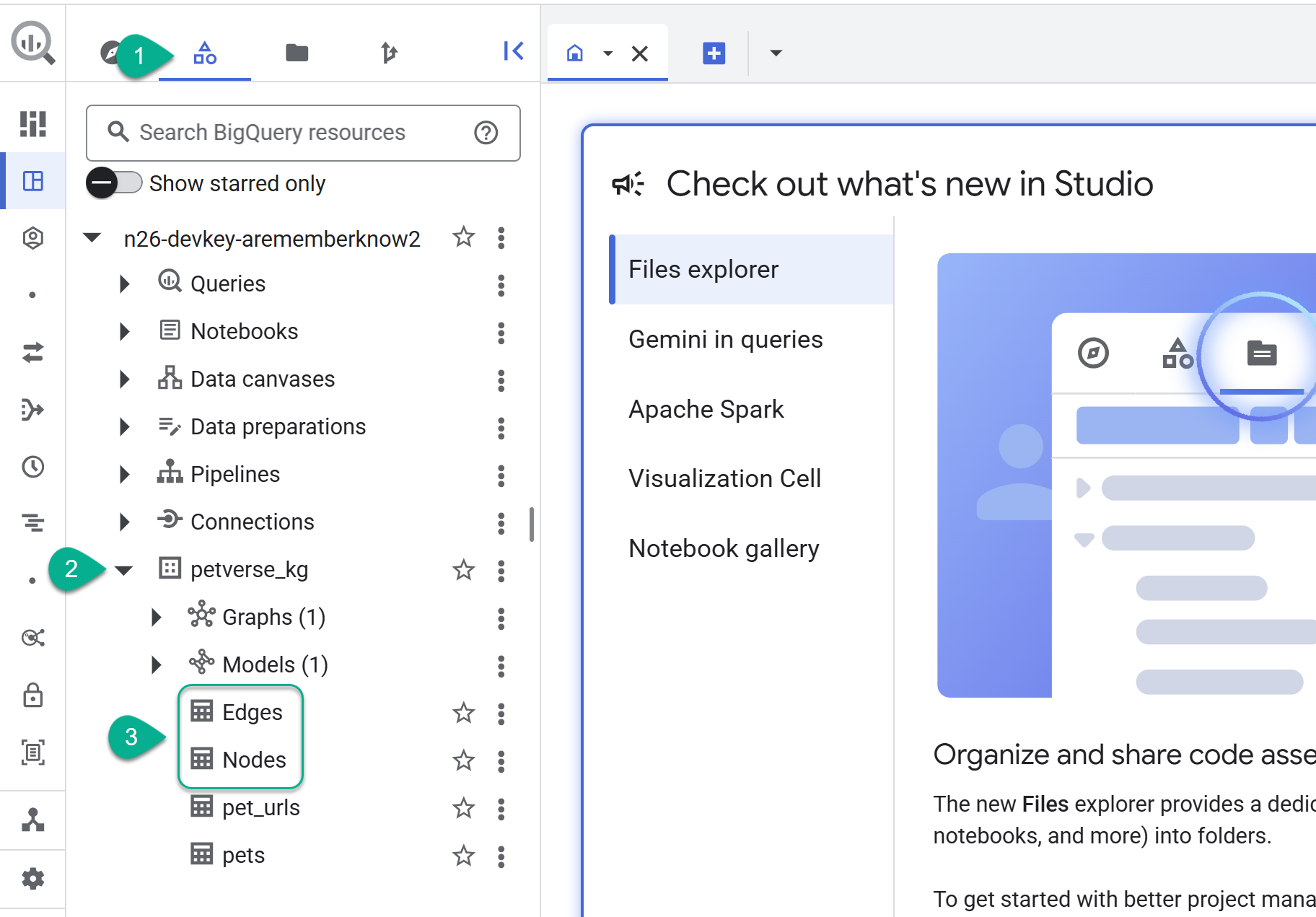Click the orbit search icon in left rail
The height and width of the screenshot is (917, 1316).
point(32,638)
